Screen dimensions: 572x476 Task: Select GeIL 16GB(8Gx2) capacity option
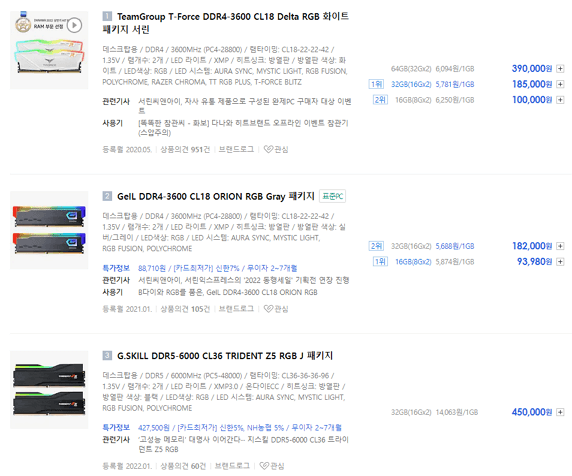click(413, 262)
